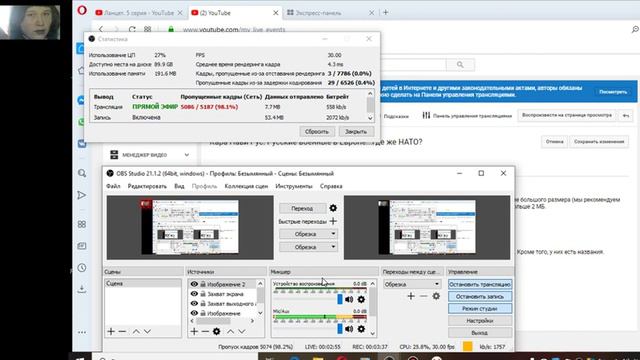Click Opera sidebar search icon
Image resolution: width=640 pixels, height=360 pixels.
pos(82,173)
